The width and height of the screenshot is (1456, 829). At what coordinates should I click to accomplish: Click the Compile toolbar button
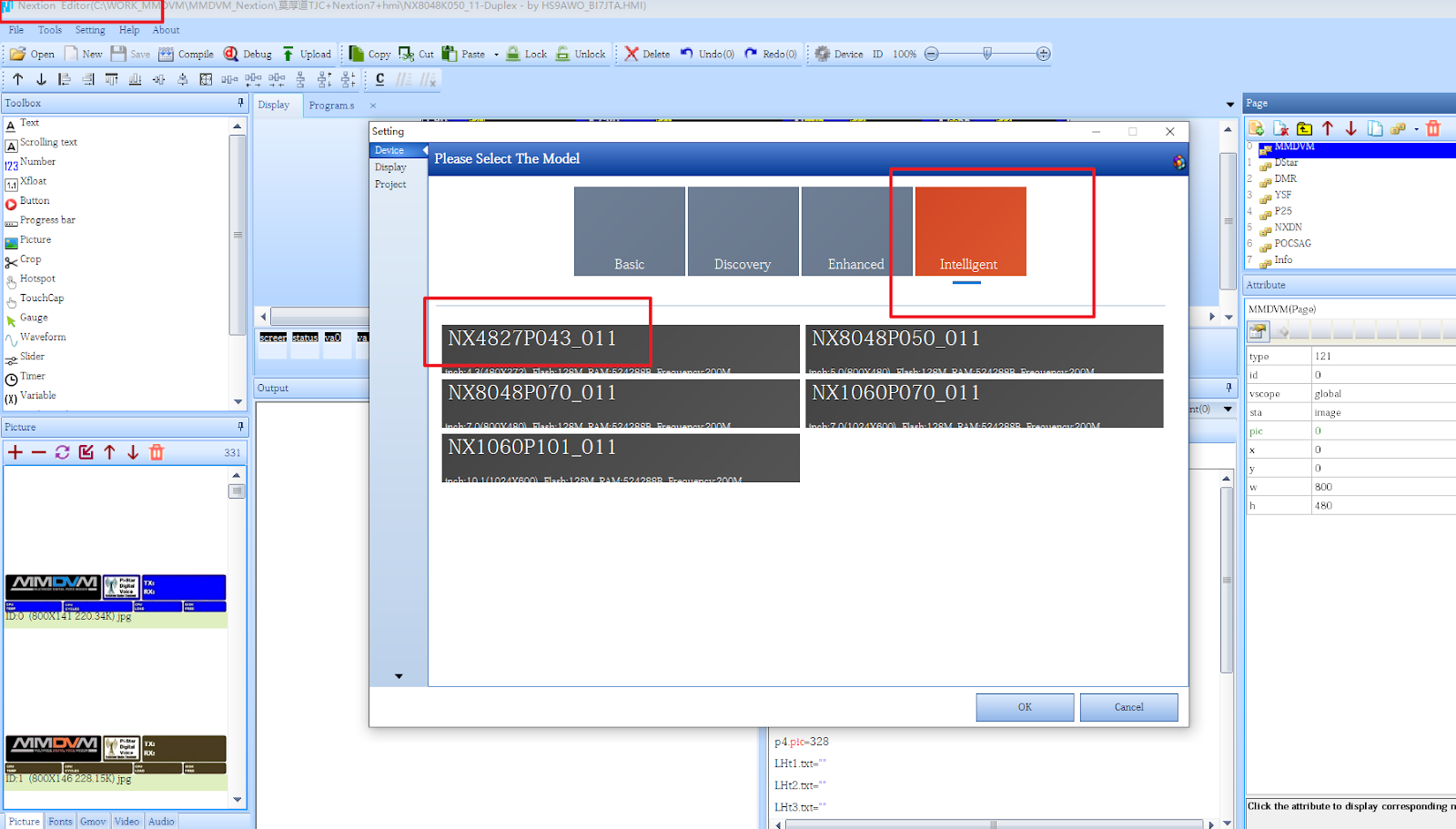click(x=186, y=54)
